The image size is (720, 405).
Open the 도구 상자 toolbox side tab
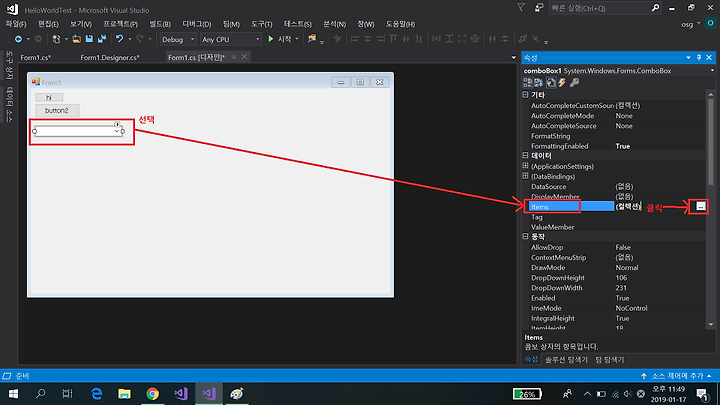coord(9,66)
